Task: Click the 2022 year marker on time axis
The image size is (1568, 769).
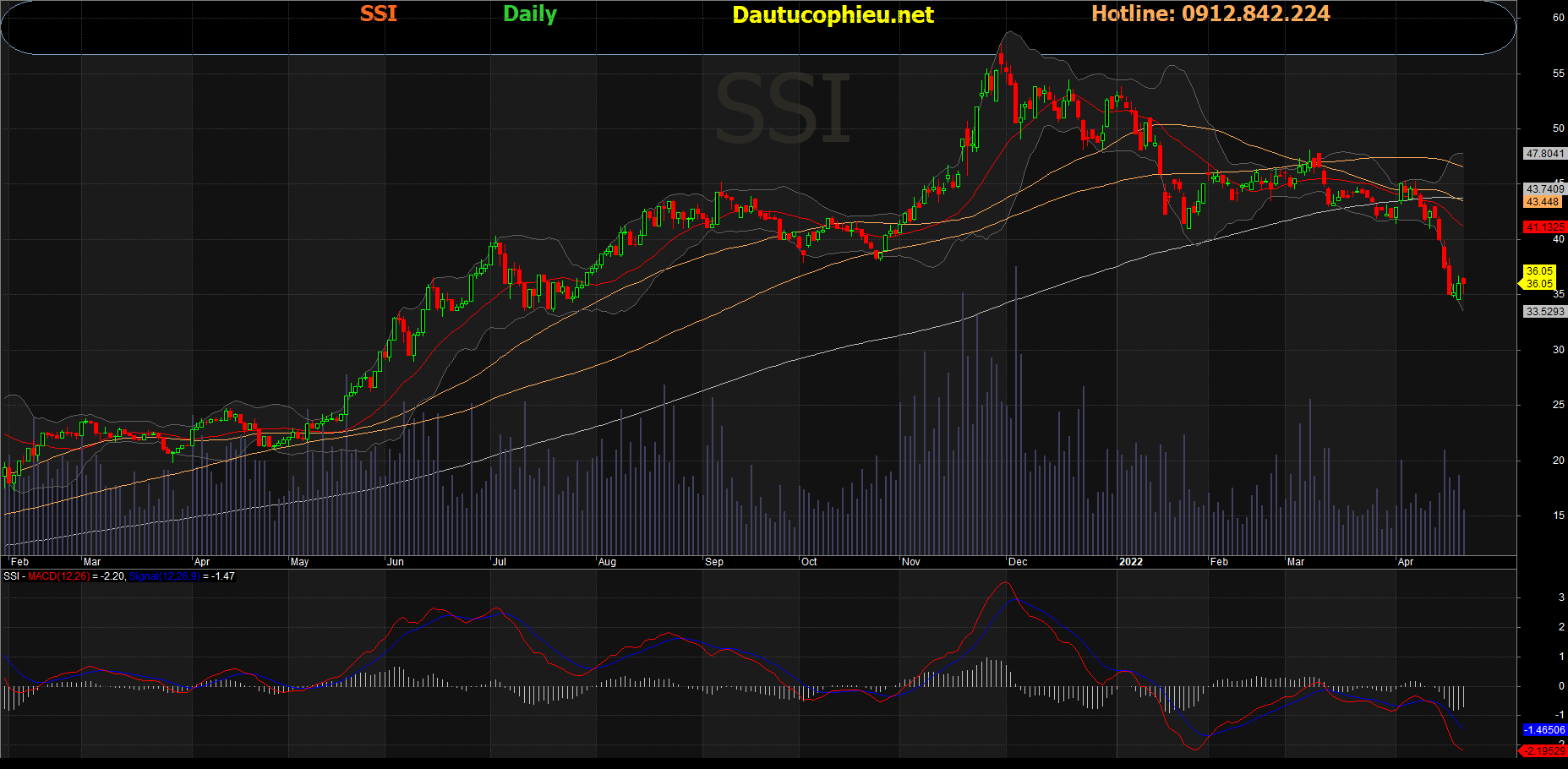Action: 1130,562
